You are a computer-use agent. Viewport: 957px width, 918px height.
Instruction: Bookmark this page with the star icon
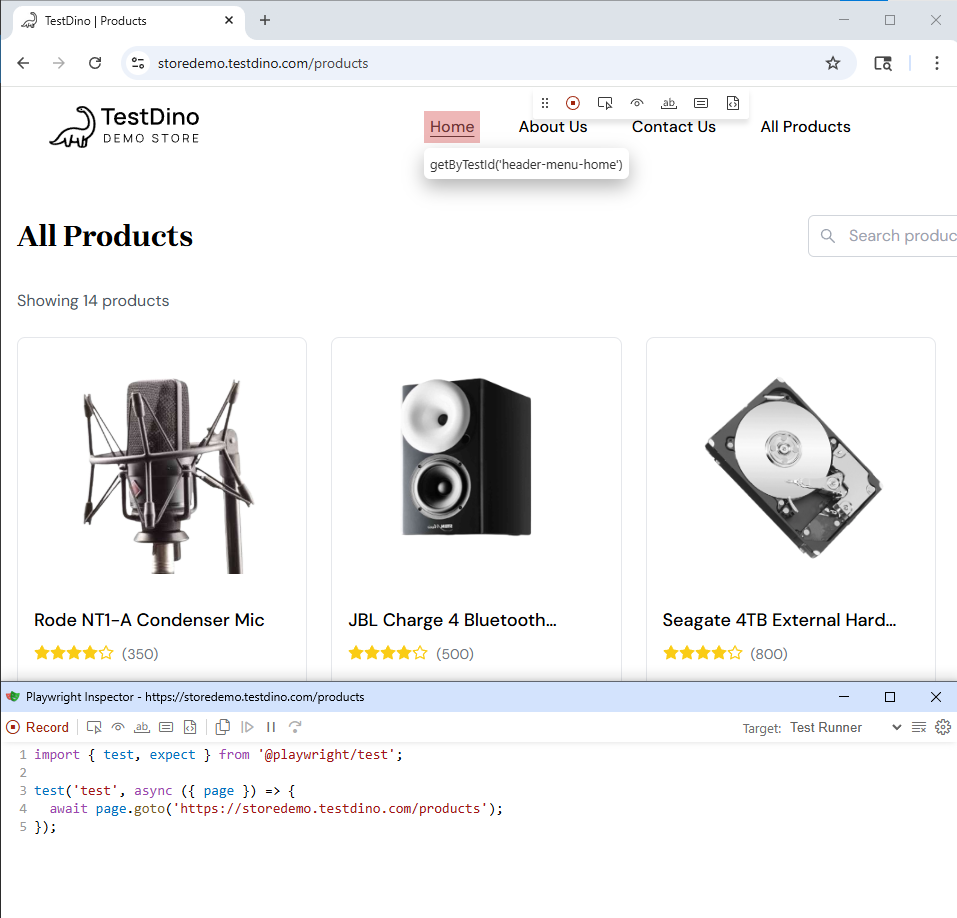[833, 63]
